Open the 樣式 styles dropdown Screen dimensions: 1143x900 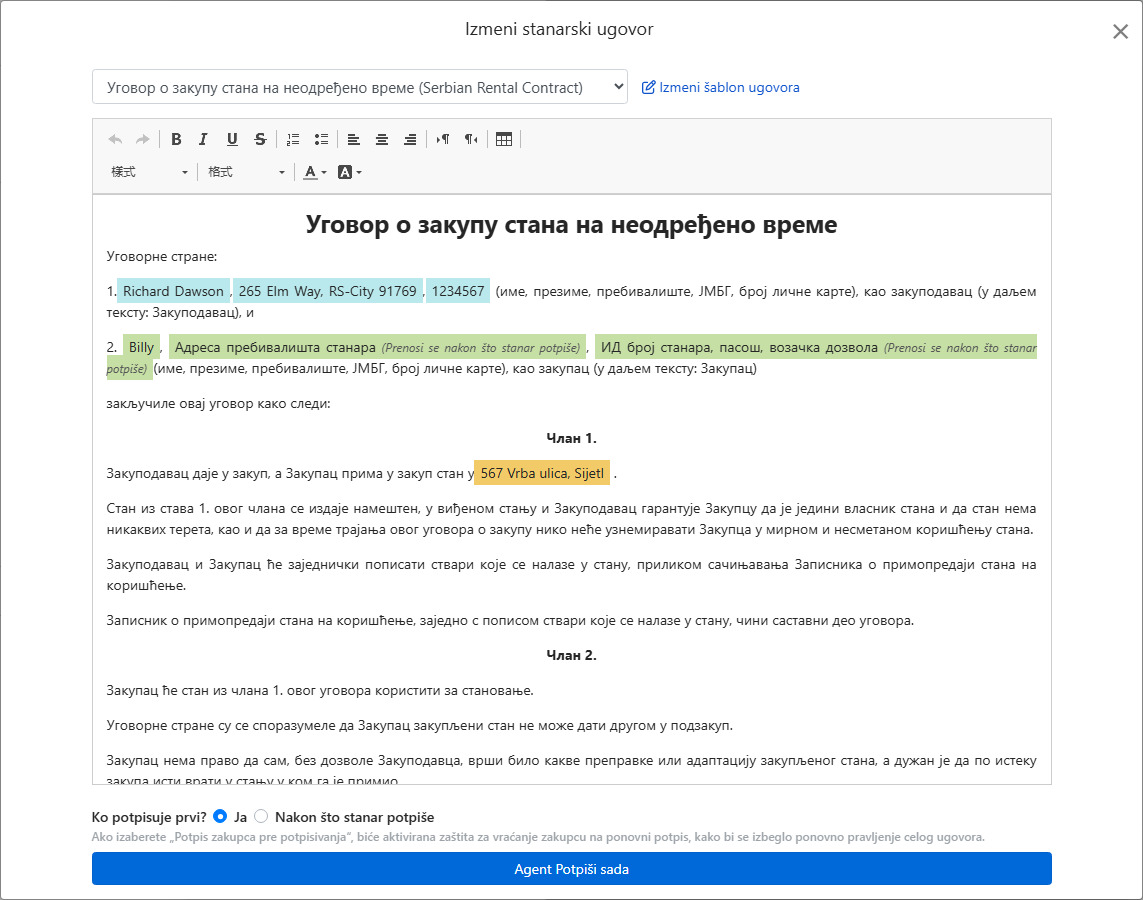pyautogui.click(x=149, y=172)
